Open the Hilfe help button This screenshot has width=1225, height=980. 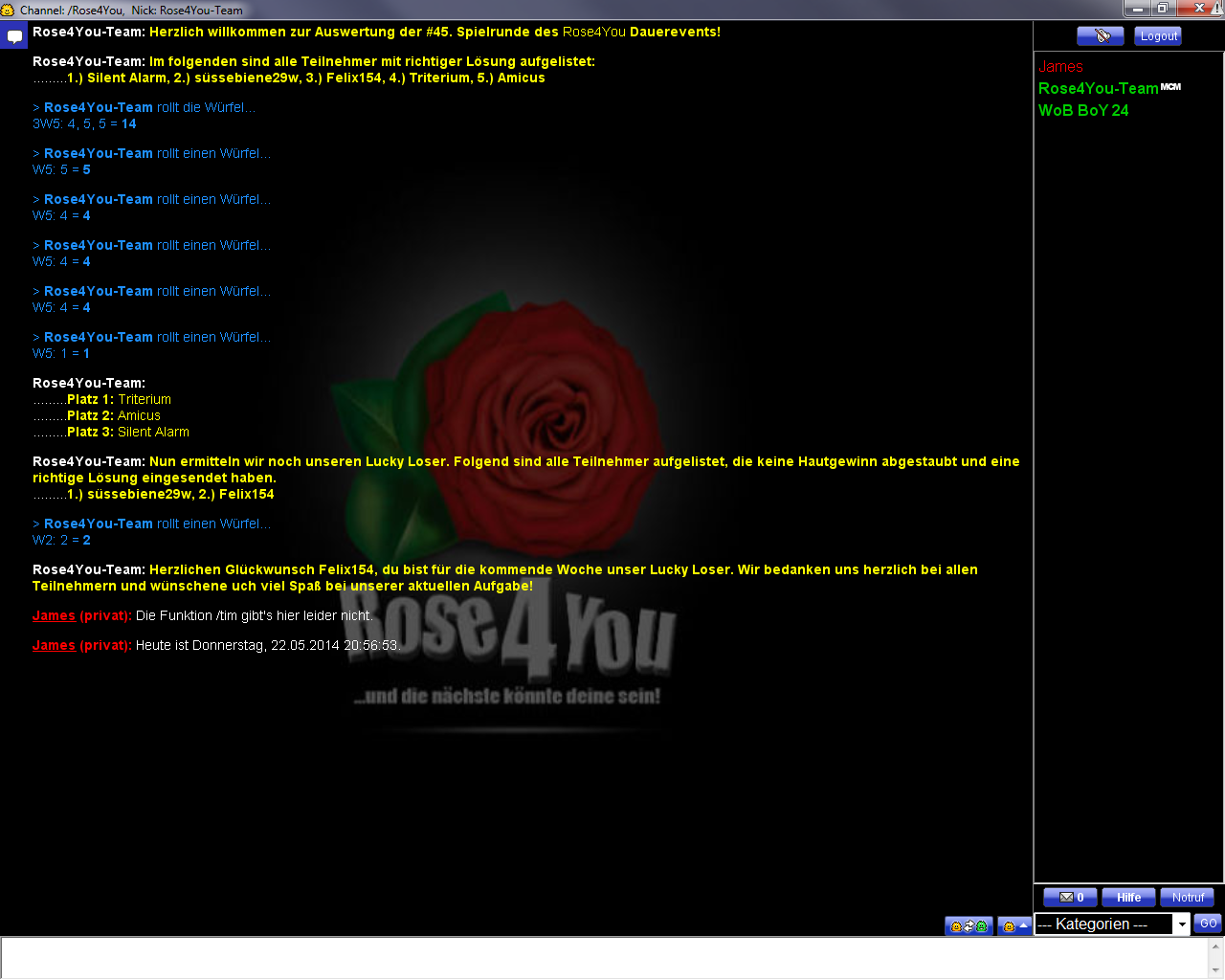coord(1128,898)
